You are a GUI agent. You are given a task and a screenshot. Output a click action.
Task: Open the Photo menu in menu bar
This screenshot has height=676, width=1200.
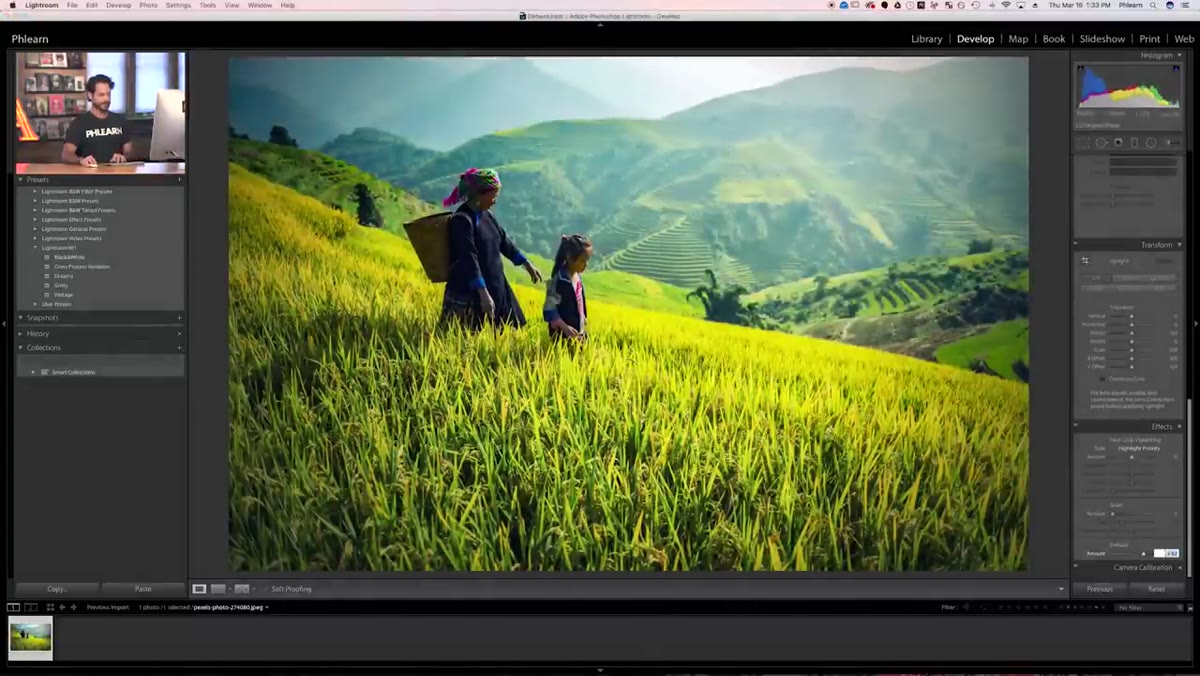[148, 5]
